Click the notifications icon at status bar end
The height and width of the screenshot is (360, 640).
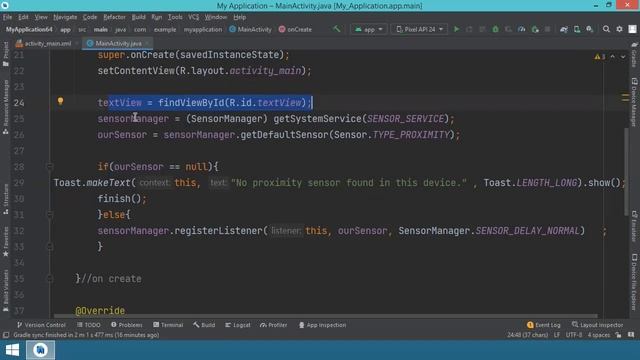coord(631,335)
